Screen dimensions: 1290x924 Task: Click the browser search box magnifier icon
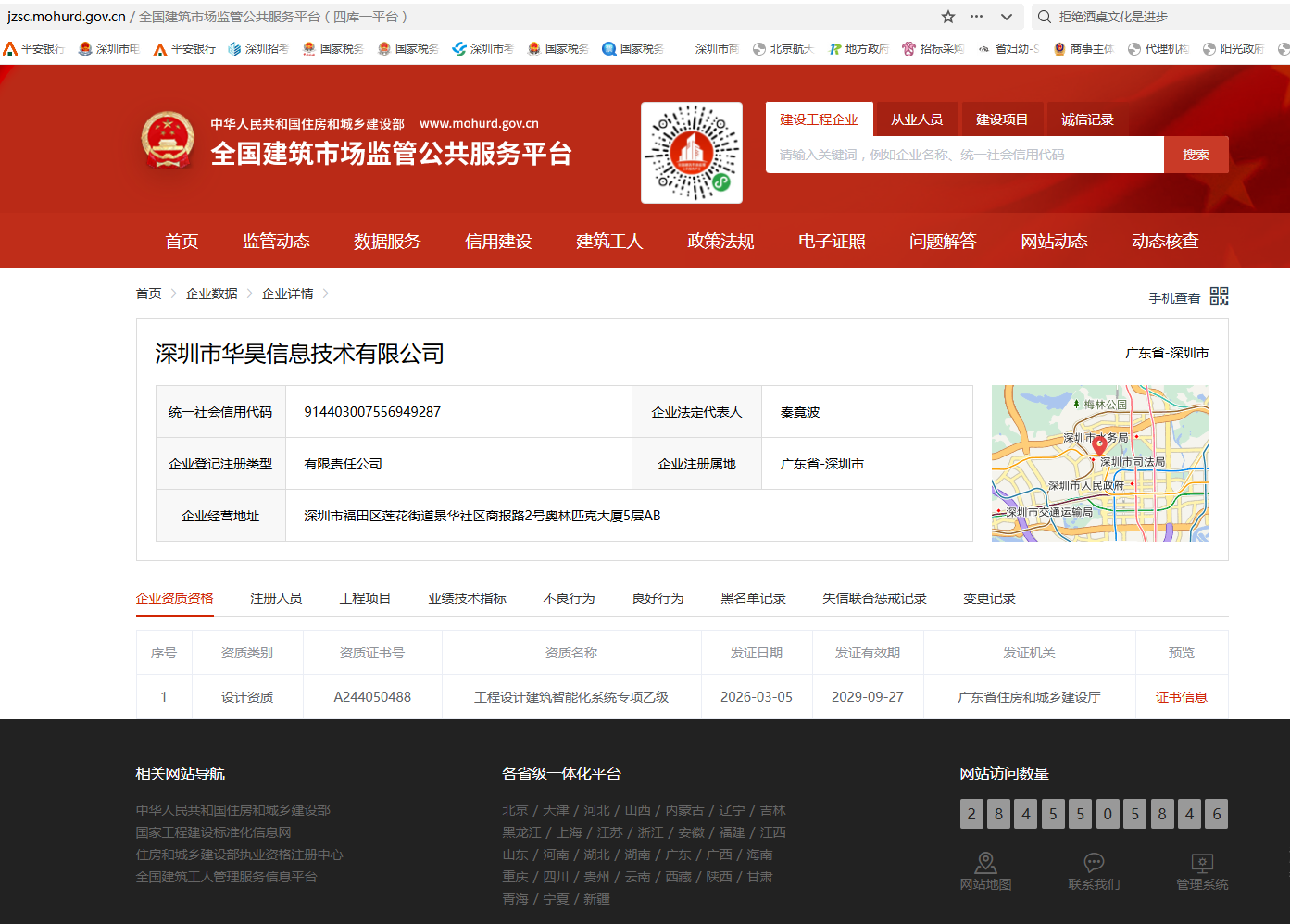[x=1045, y=17]
